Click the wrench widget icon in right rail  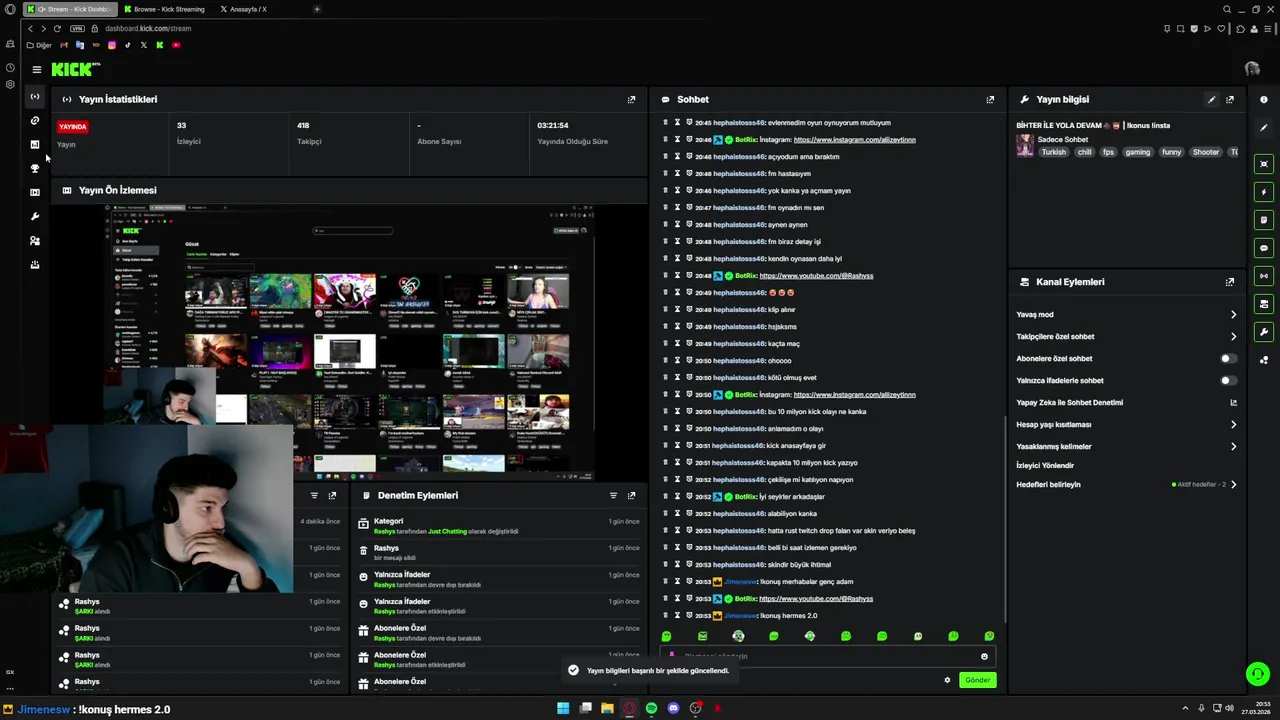[1264, 332]
